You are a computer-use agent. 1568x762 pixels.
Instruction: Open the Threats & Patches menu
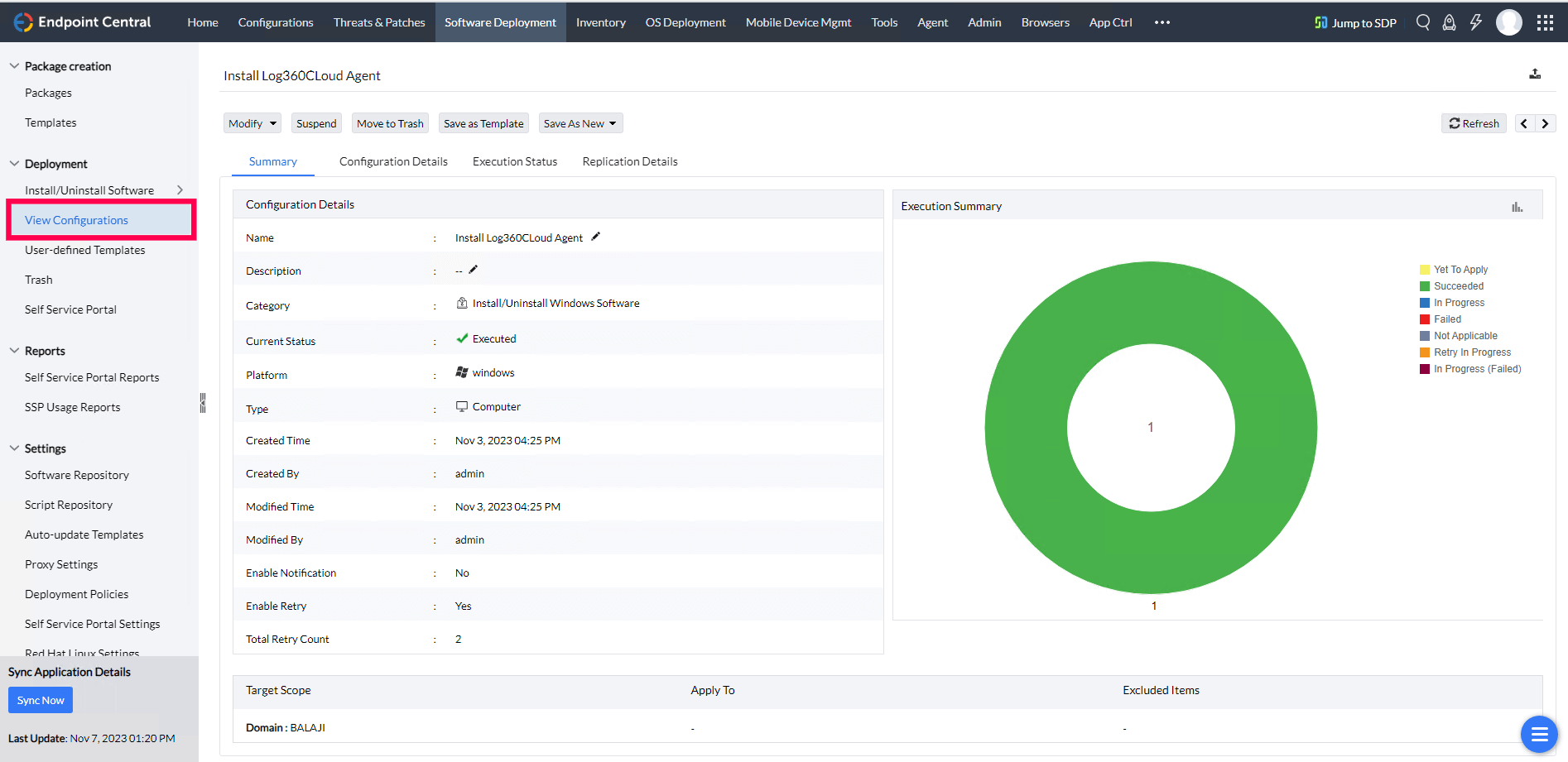(379, 22)
